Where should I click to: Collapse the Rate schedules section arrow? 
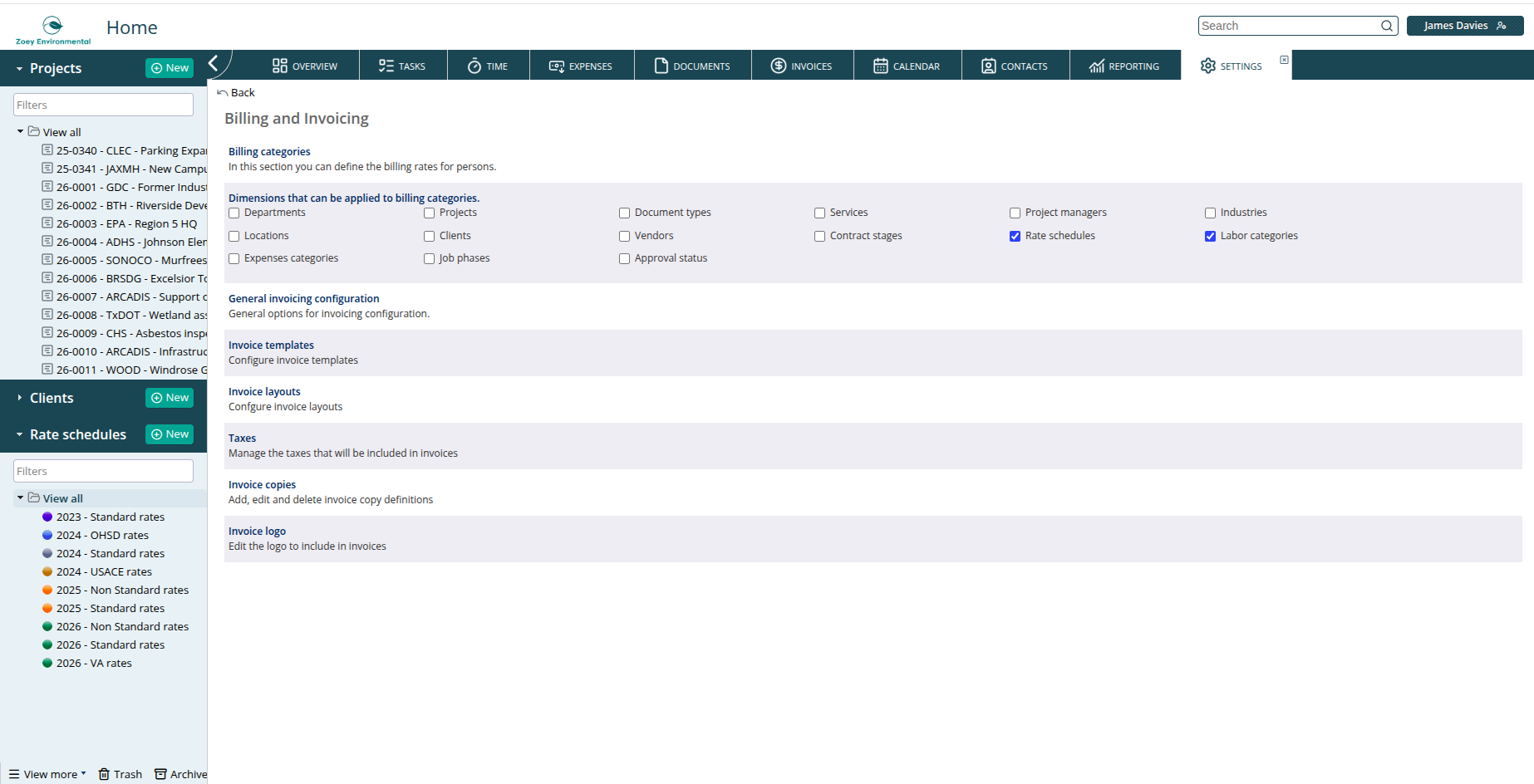[x=19, y=434]
